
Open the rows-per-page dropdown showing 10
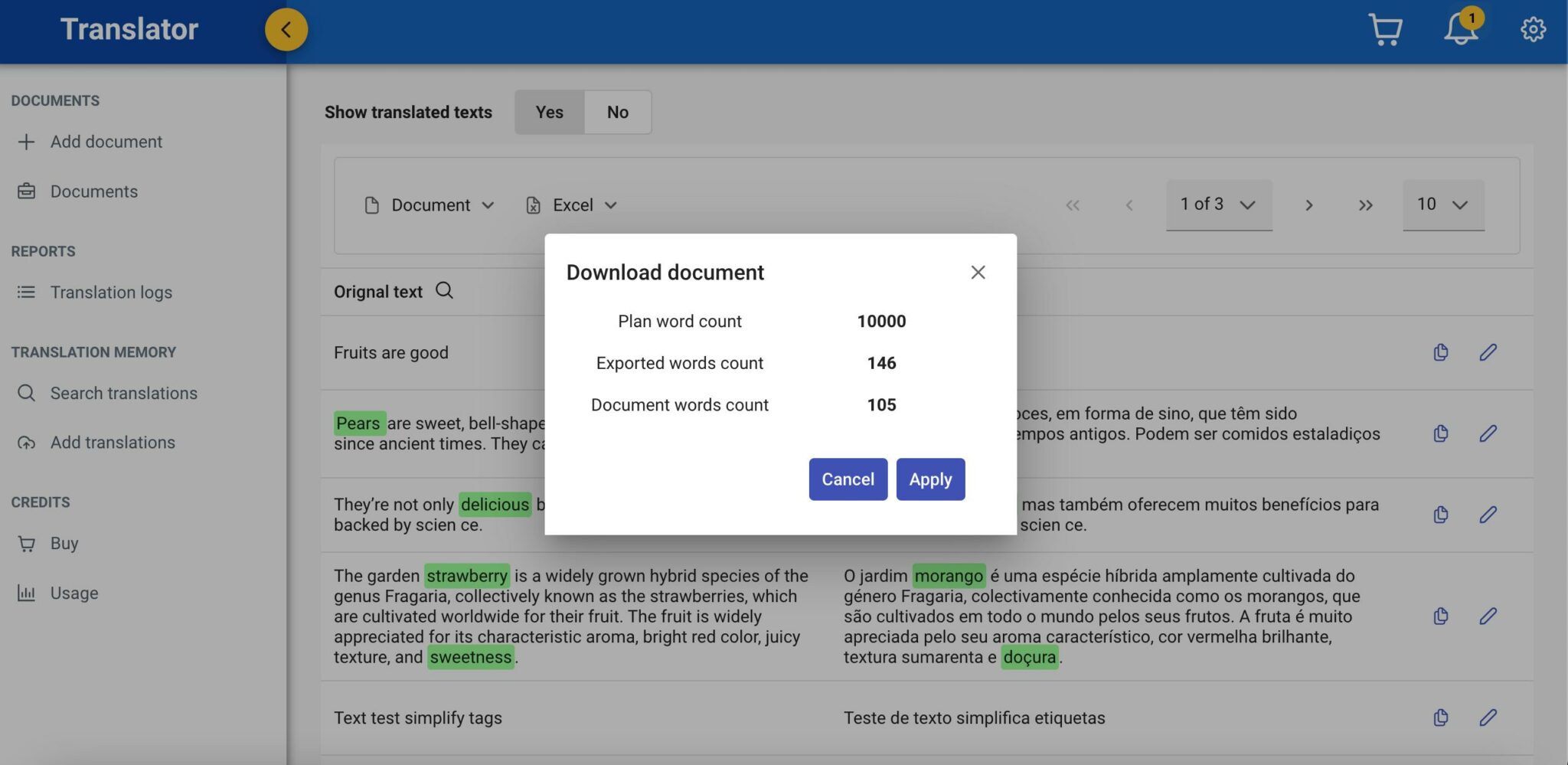pyautogui.click(x=1442, y=204)
